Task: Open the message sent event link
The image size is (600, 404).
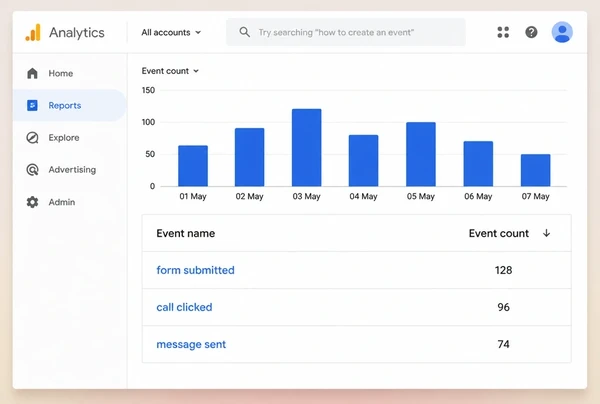Action: (x=191, y=344)
